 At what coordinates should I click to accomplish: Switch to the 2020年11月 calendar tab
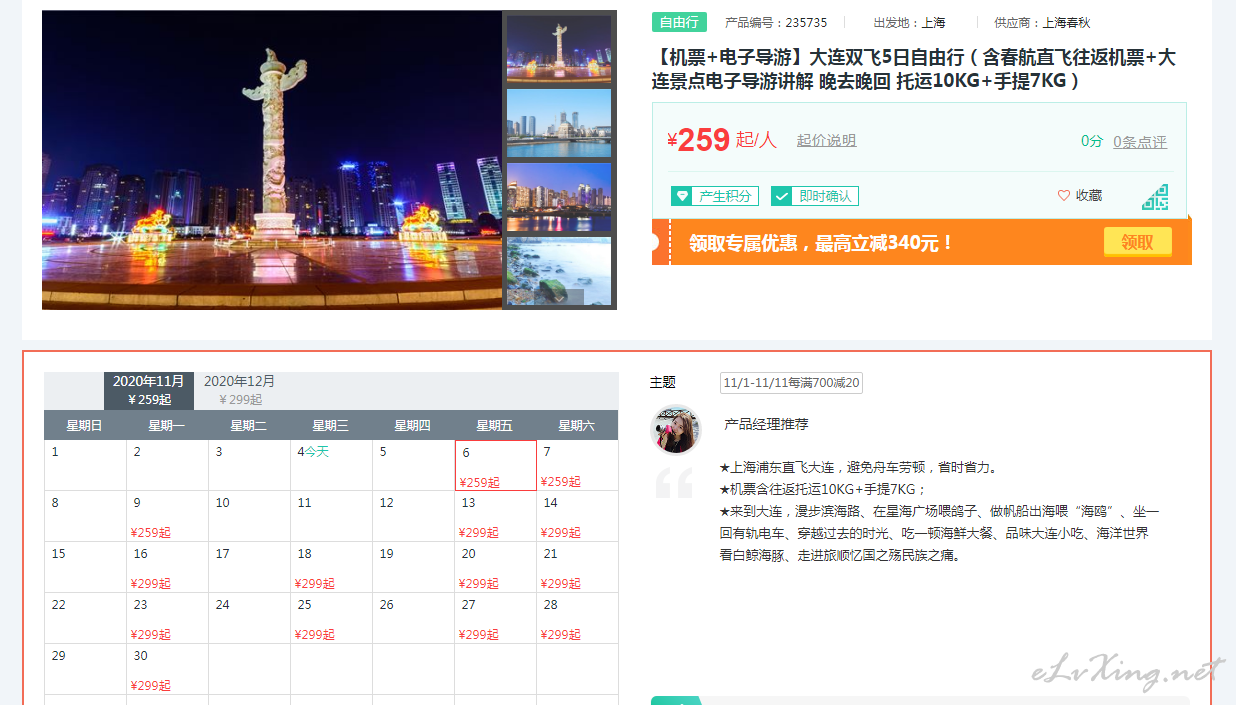click(149, 390)
